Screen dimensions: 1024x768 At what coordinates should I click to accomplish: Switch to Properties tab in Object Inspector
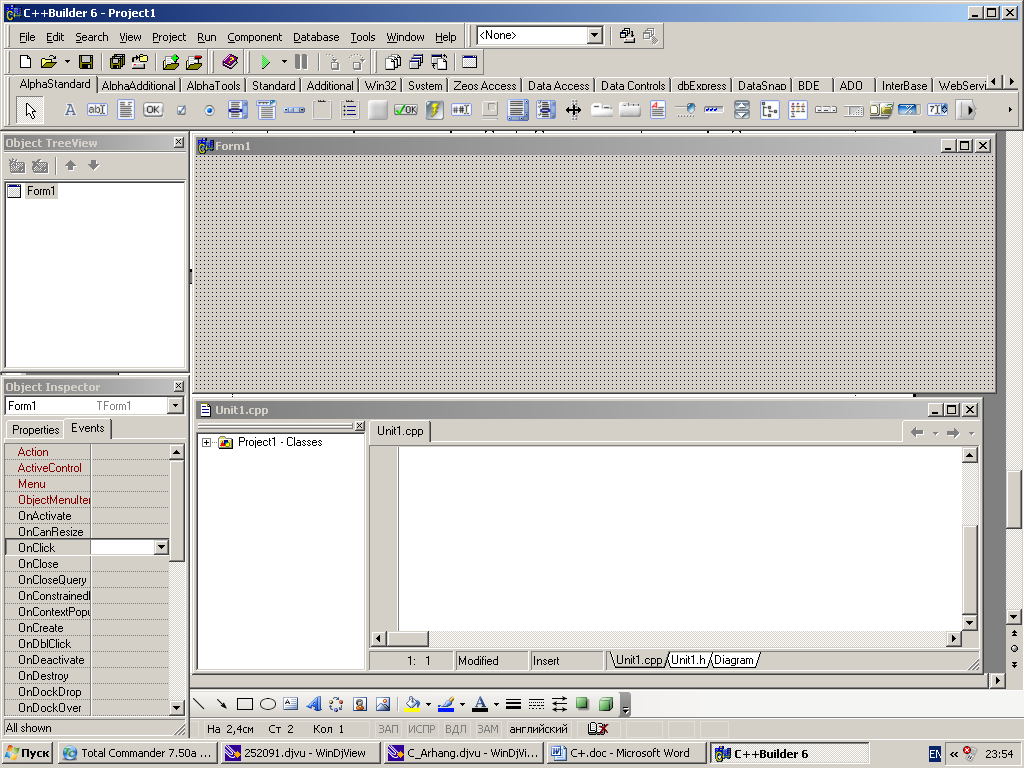click(x=35, y=430)
